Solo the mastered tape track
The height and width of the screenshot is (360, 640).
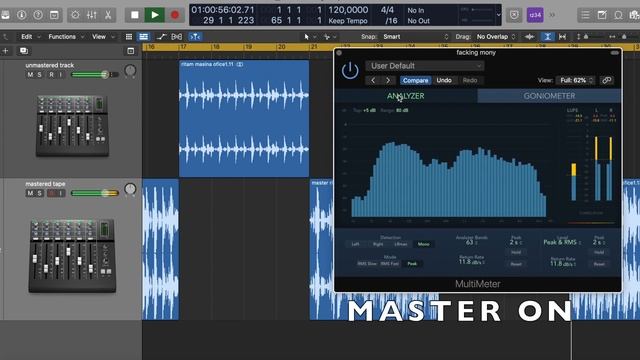coord(40,193)
